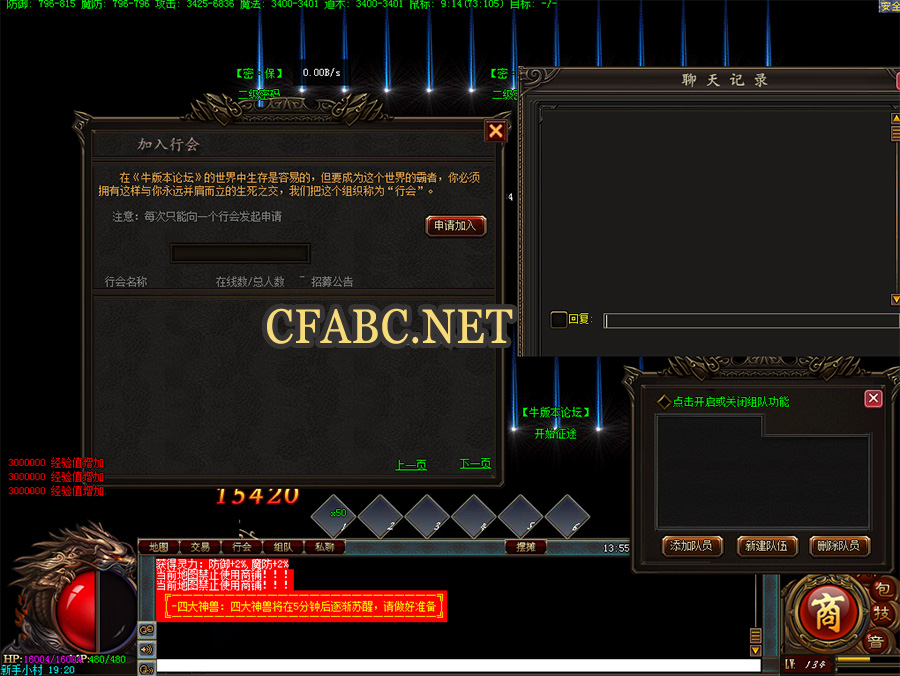Click the 聊天记录 scroll-down arrow

tap(895, 299)
